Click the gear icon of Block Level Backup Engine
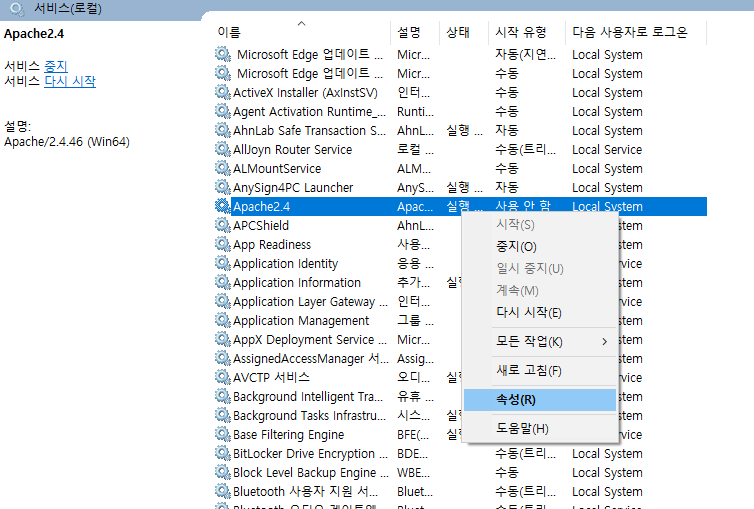Viewport: 754px width, 509px height. (x=223, y=472)
